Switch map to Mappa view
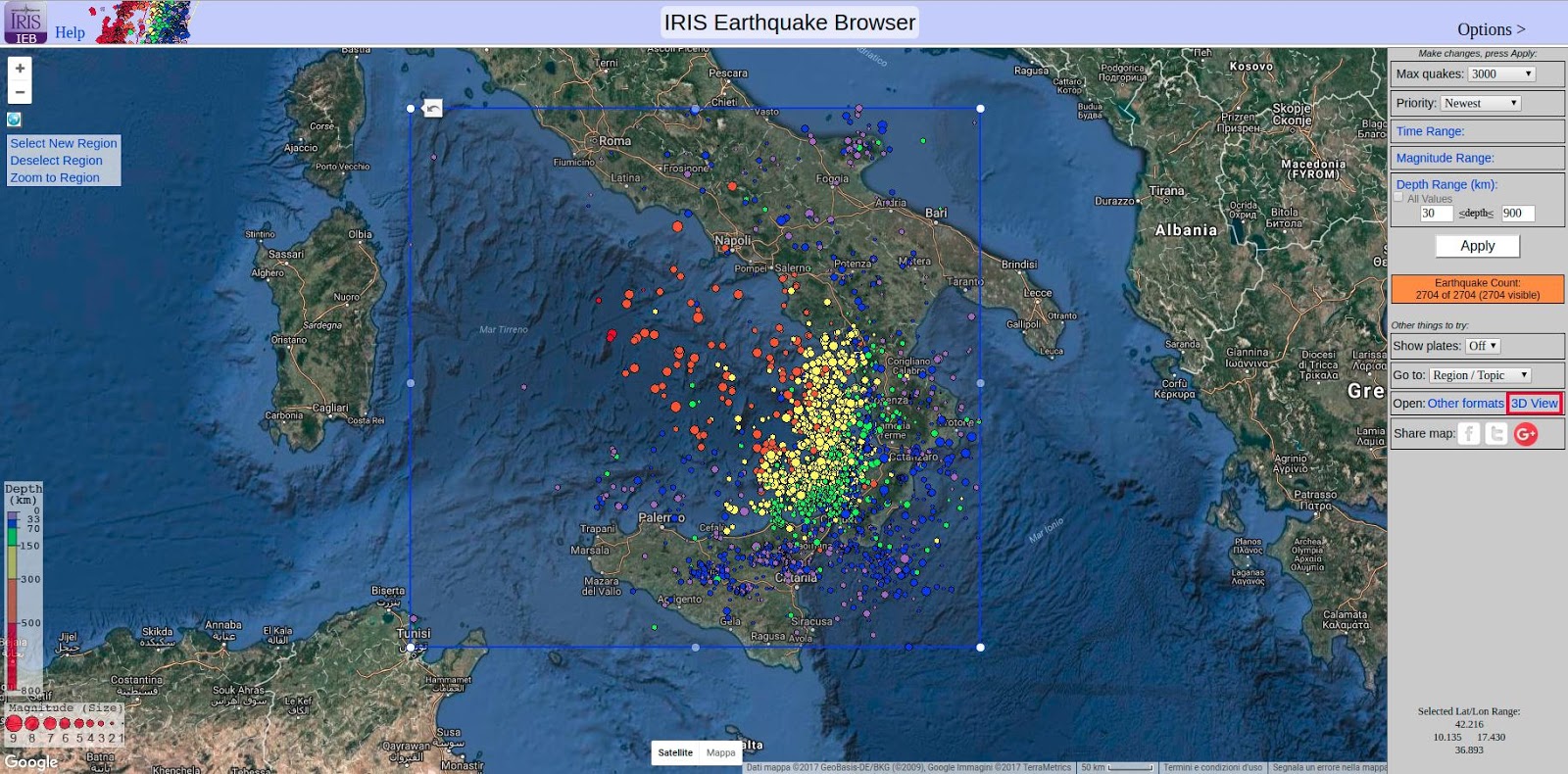Viewport: 1568px width, 774px height. point(720,752)
